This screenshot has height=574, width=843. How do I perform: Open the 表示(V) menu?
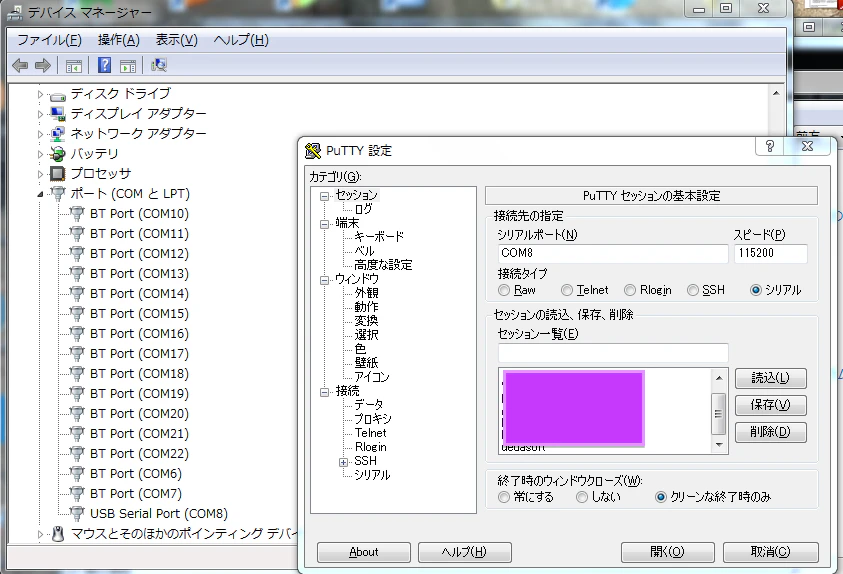(x=176, y=40)
